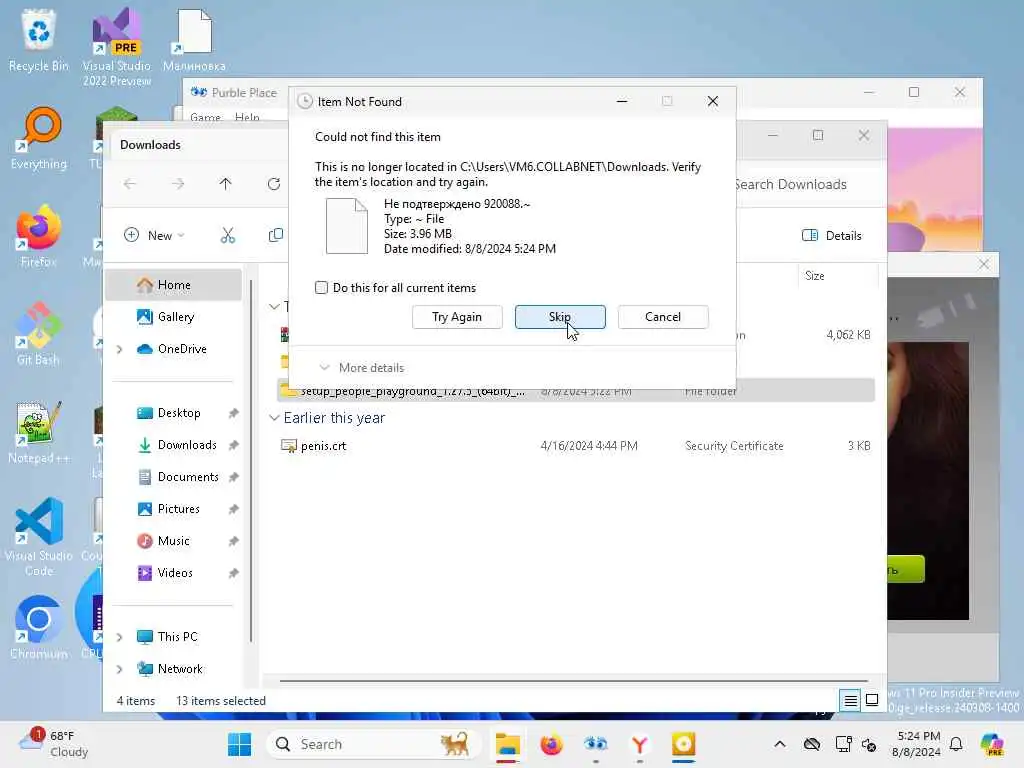Viewport: 1024px width, 768px height.
Task: Go up one folder level
Action: (225, 184)
